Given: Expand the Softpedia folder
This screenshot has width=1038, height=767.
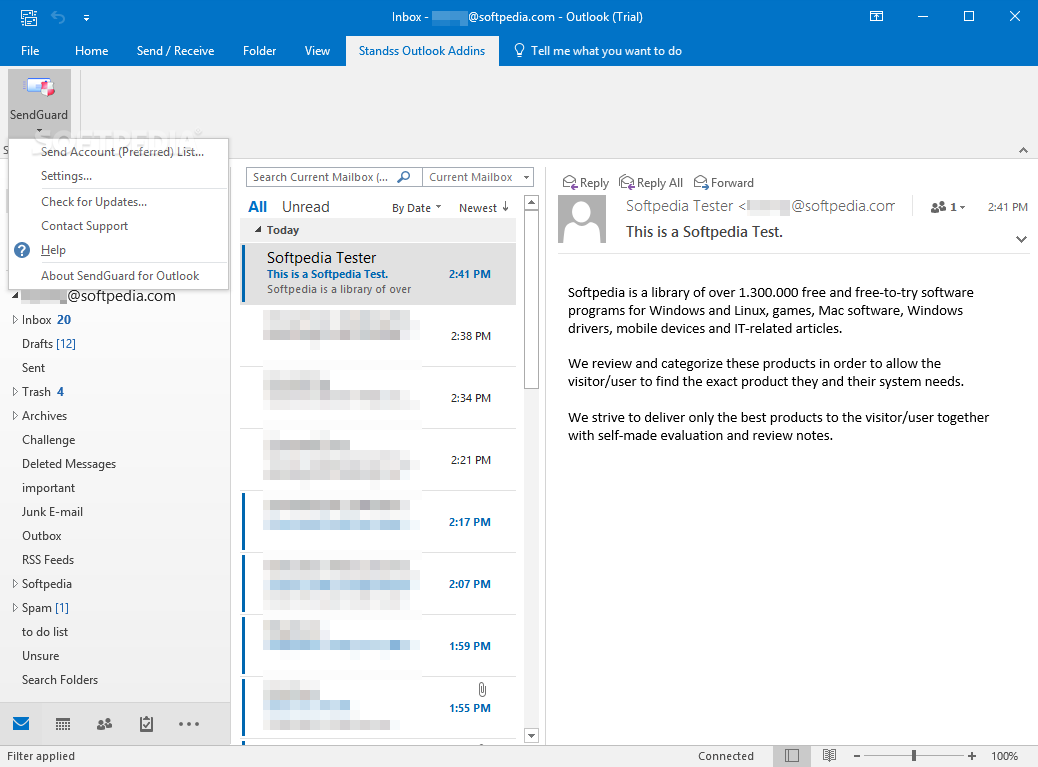Looking at the screenshot, I should [15, 584].
